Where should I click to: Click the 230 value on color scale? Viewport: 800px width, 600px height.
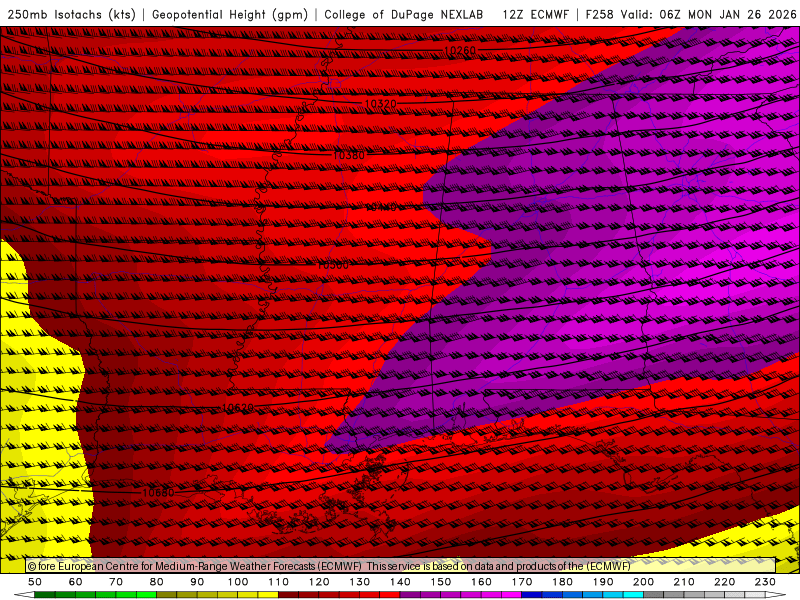click(x=765, y=582)
